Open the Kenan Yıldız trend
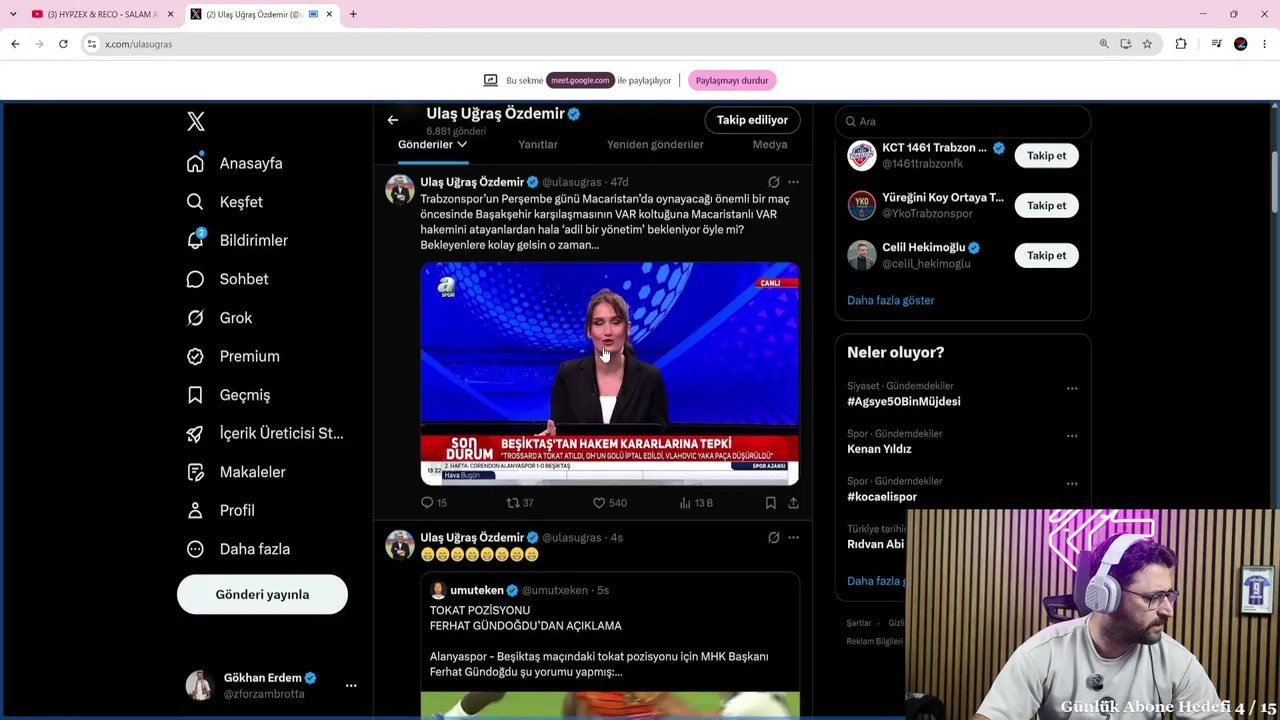Screen dimensions: 1280x720 pyautogui.click(x=879, y=449)
